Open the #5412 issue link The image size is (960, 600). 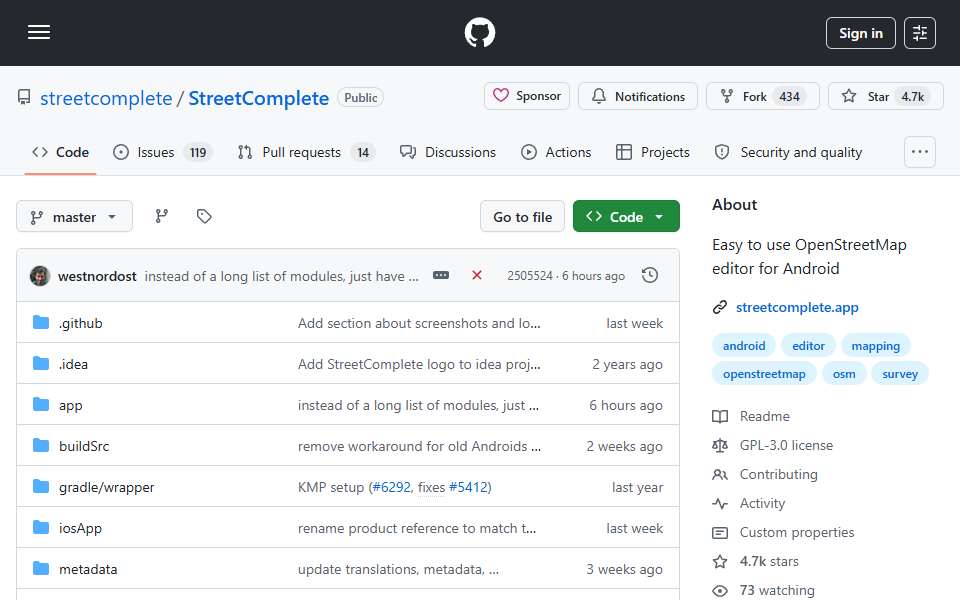(x=468, y=487)
